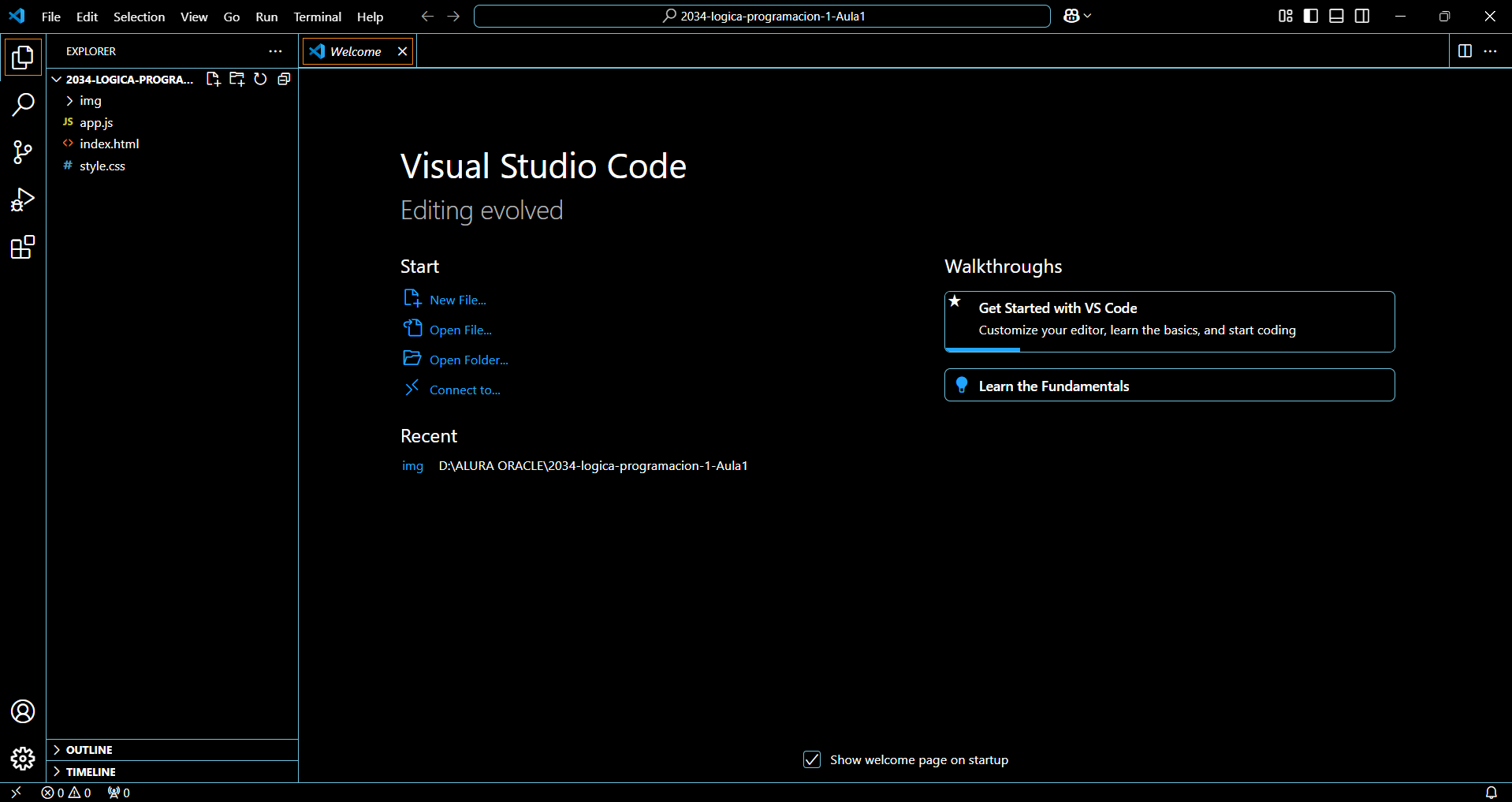The image size is (1512, 802).
Task: Go back with navigation arrow
Action: [x=427, y=16]
